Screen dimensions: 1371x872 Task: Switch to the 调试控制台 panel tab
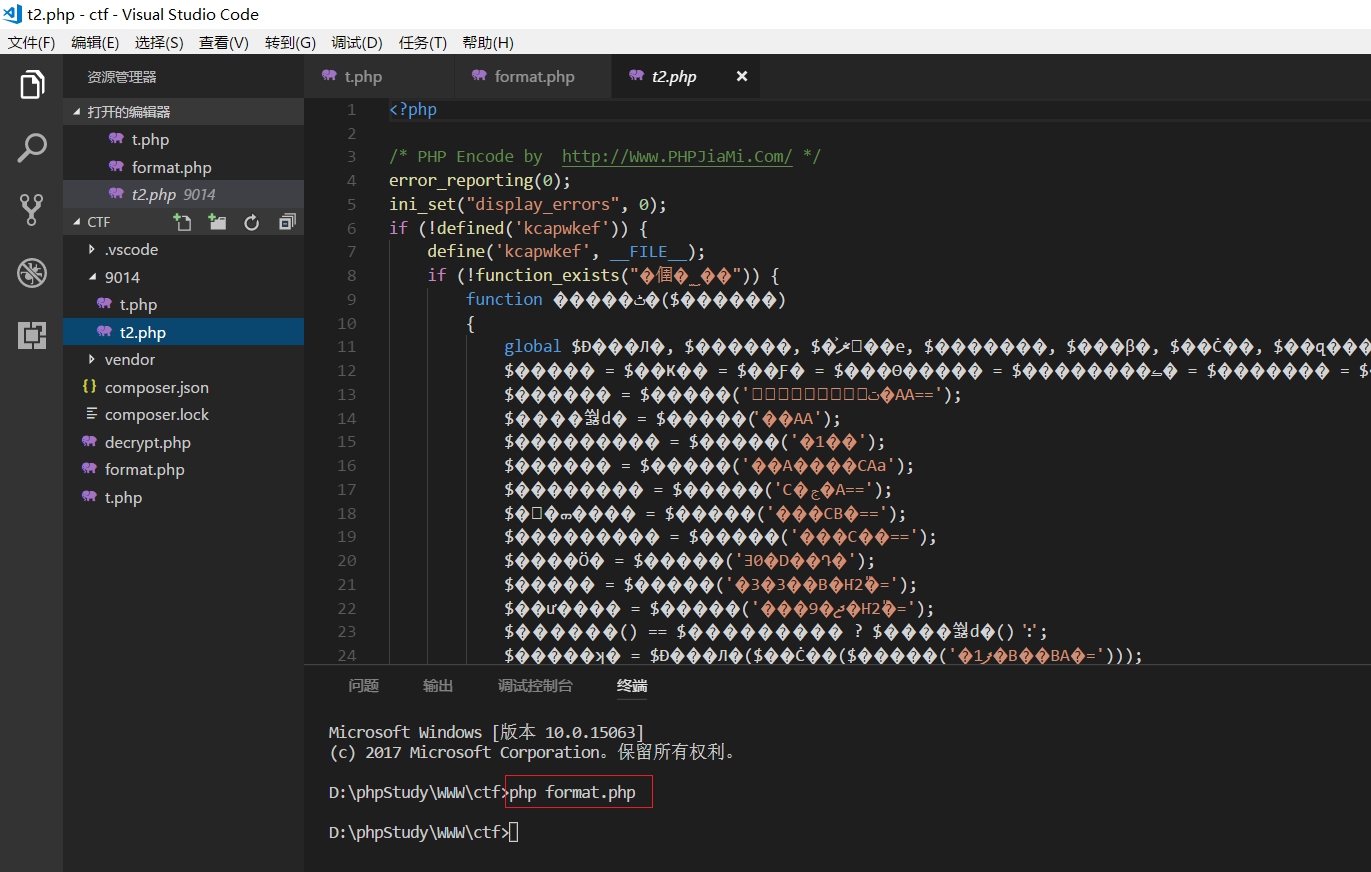pos(535,685)
